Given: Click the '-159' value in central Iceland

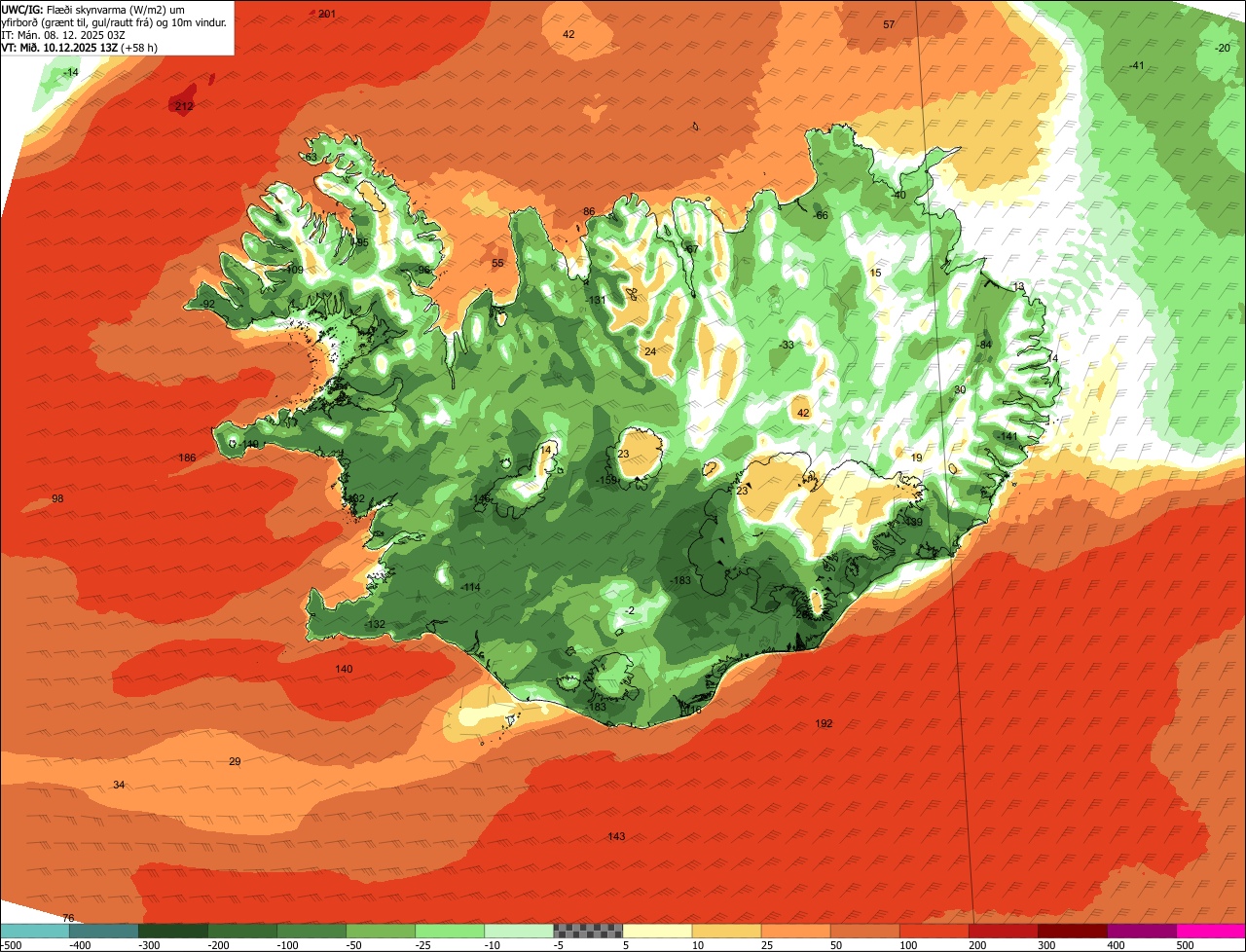Looking at the screenshot, I should point(606,481).
